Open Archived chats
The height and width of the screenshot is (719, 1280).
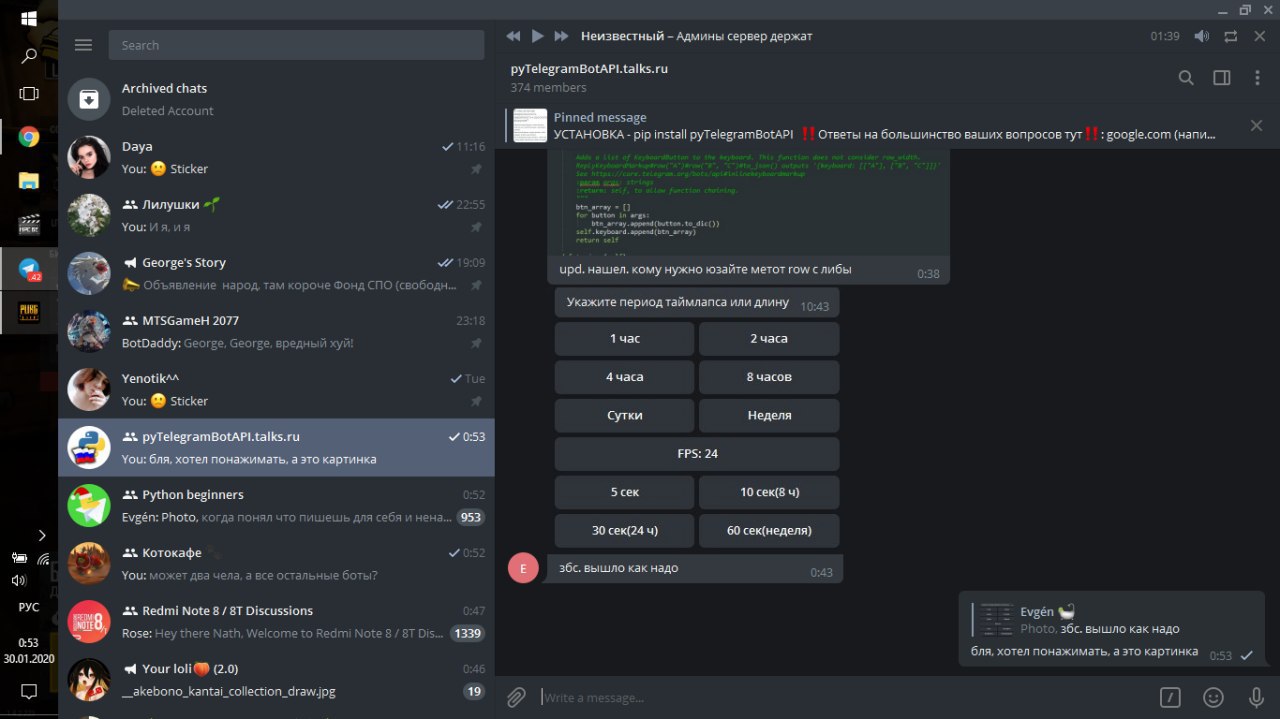(276, 99)
